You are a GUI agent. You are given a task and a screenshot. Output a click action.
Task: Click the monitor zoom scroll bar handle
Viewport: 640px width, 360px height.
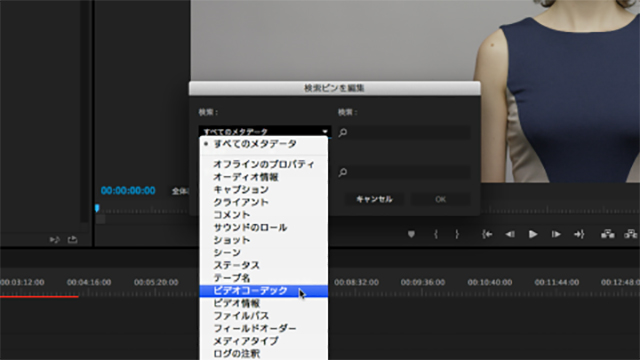point(101,219)
